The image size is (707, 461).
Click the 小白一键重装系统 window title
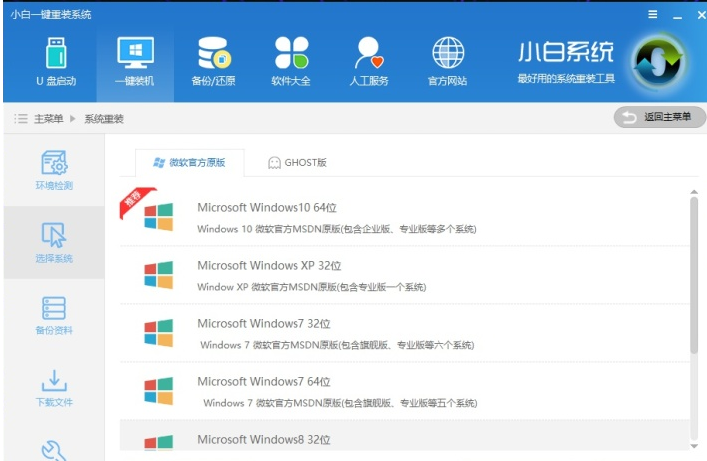click(x=51, y=14)
